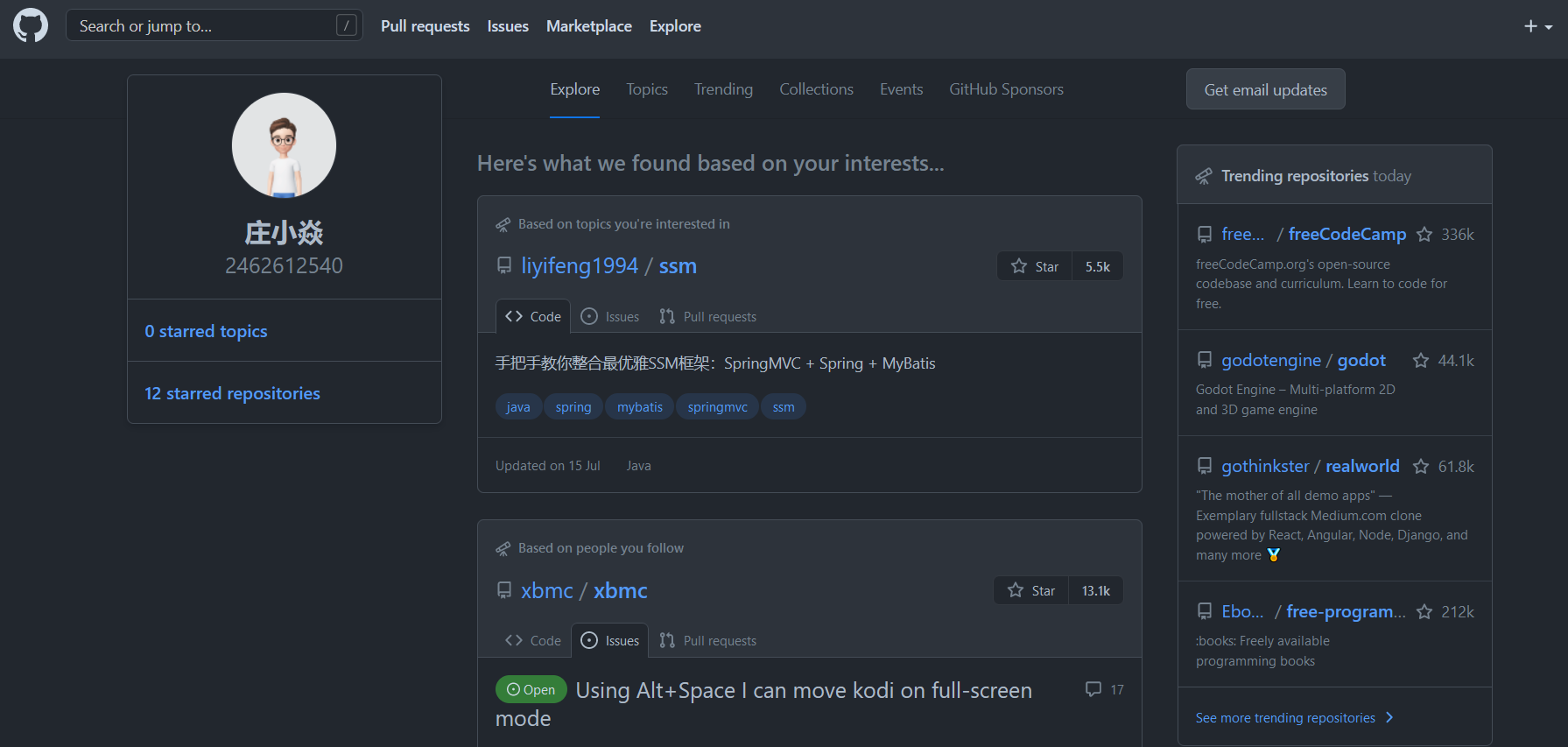Select Pull requests tab on xbmc card
The height and width of the screenshot is (747, 1568).
tap(707, 640)
